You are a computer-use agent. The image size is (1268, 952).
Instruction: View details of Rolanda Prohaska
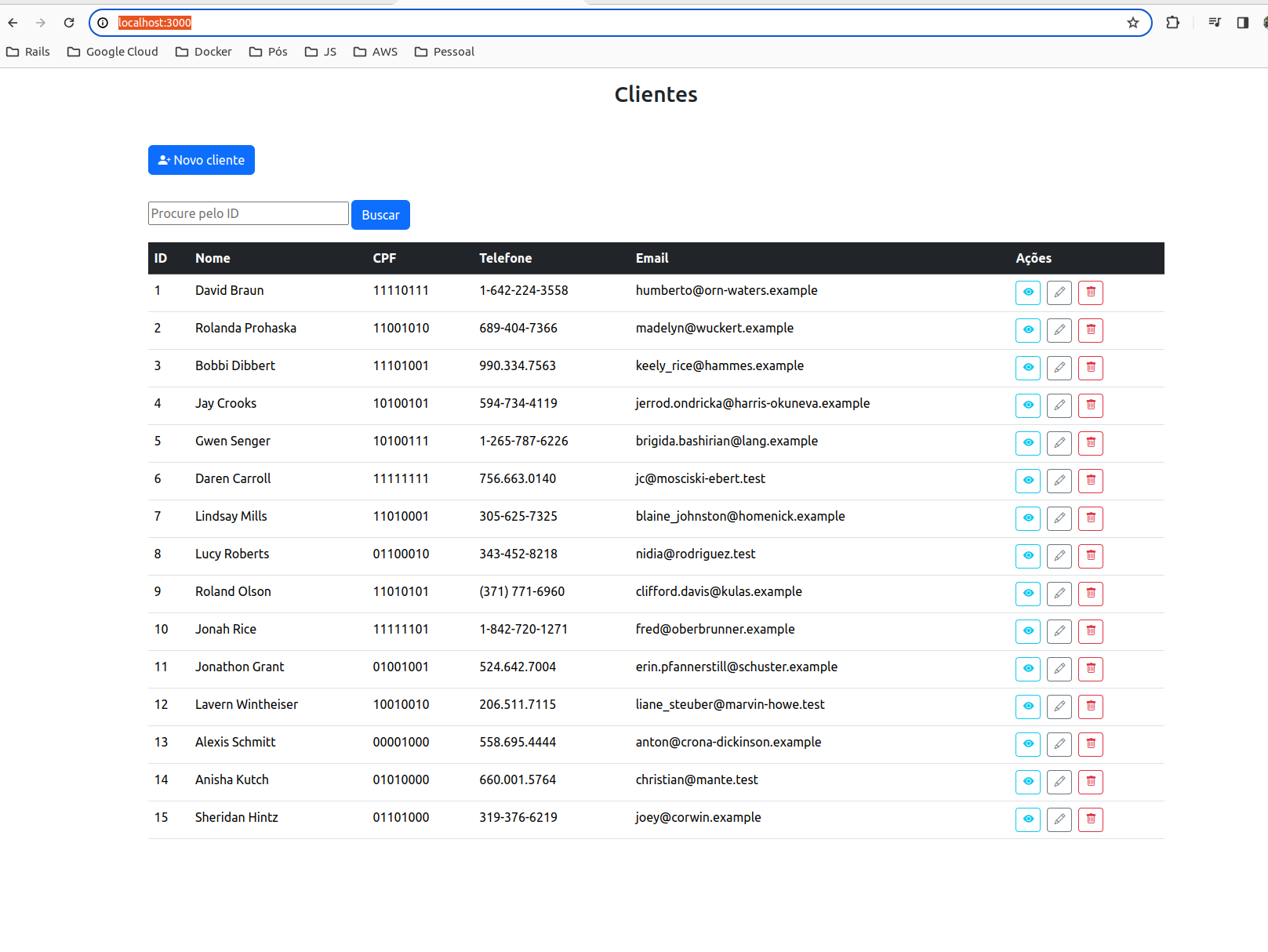click(x=1027, y=330)
